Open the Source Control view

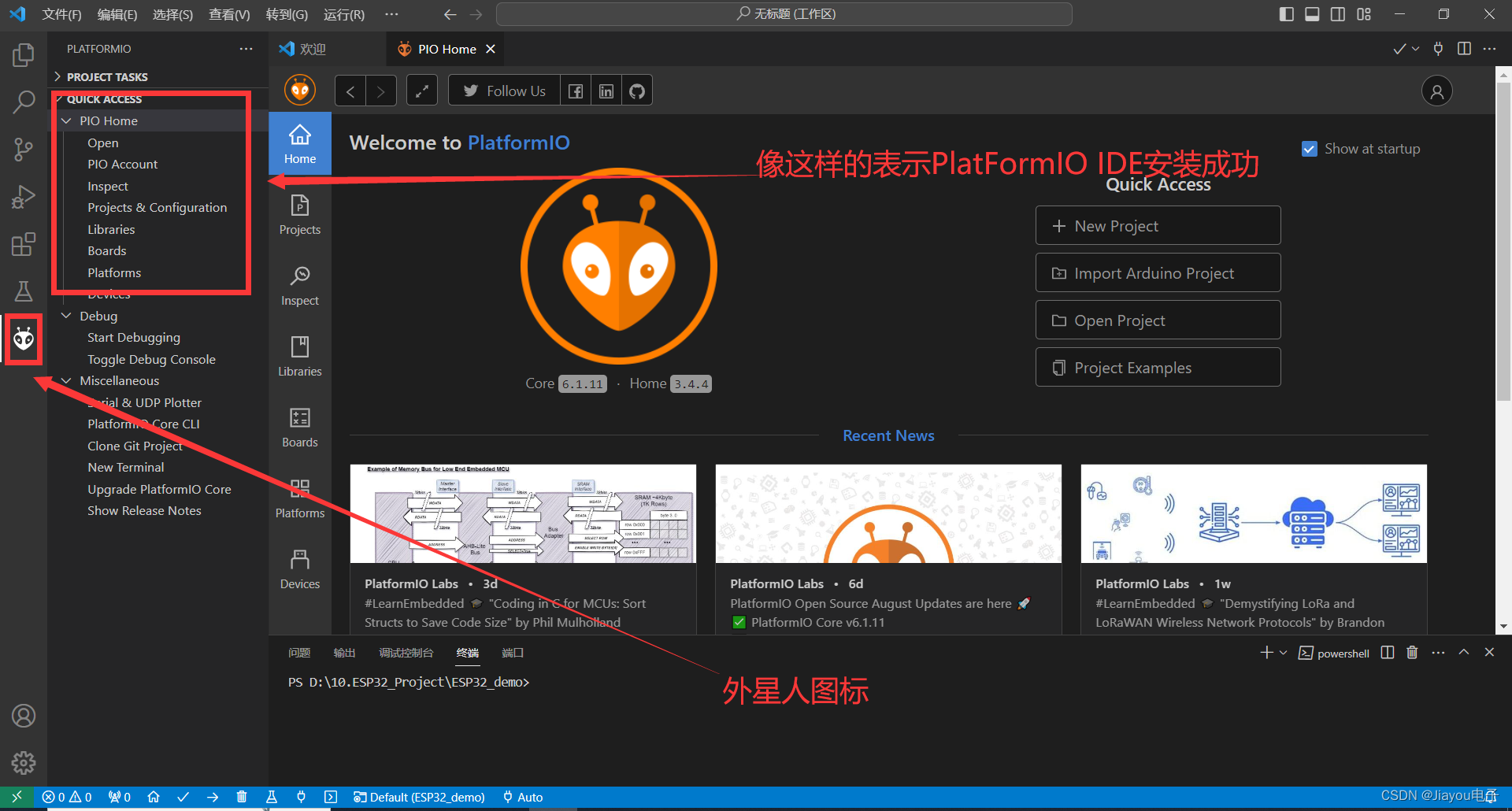(x=24, y=150)
